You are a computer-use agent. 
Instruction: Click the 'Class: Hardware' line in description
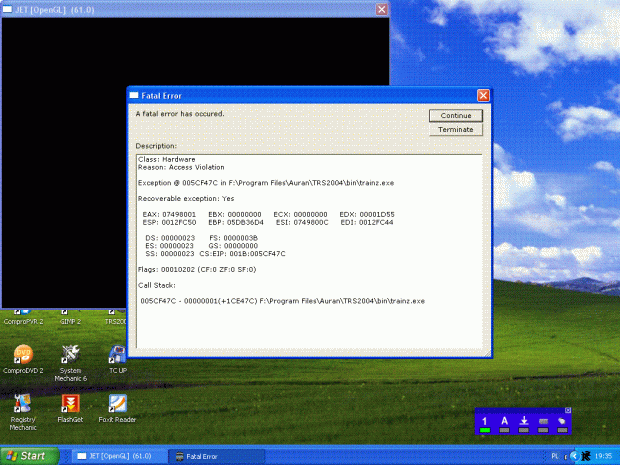click(x=167, y=159)
